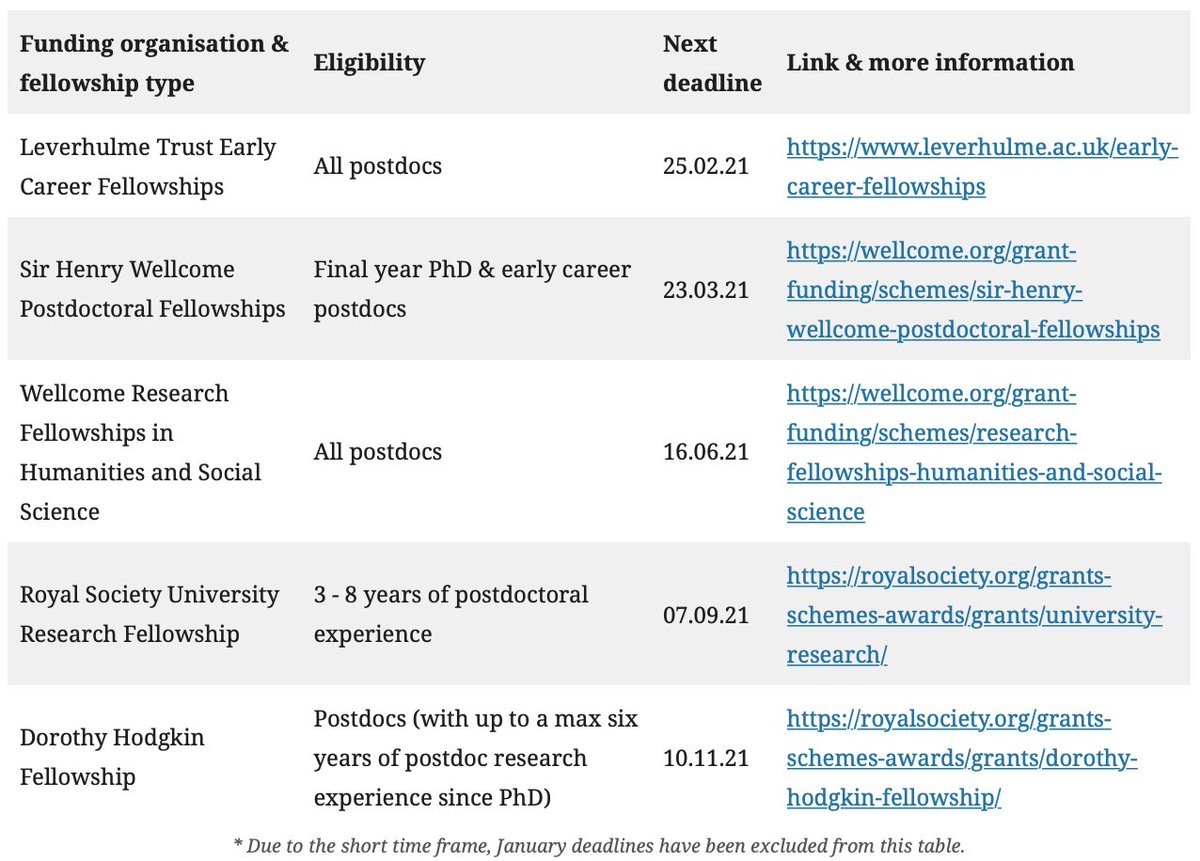Click the 10.11.21 deadline cell
1200x861 pixels.
[x=706, y=758]
